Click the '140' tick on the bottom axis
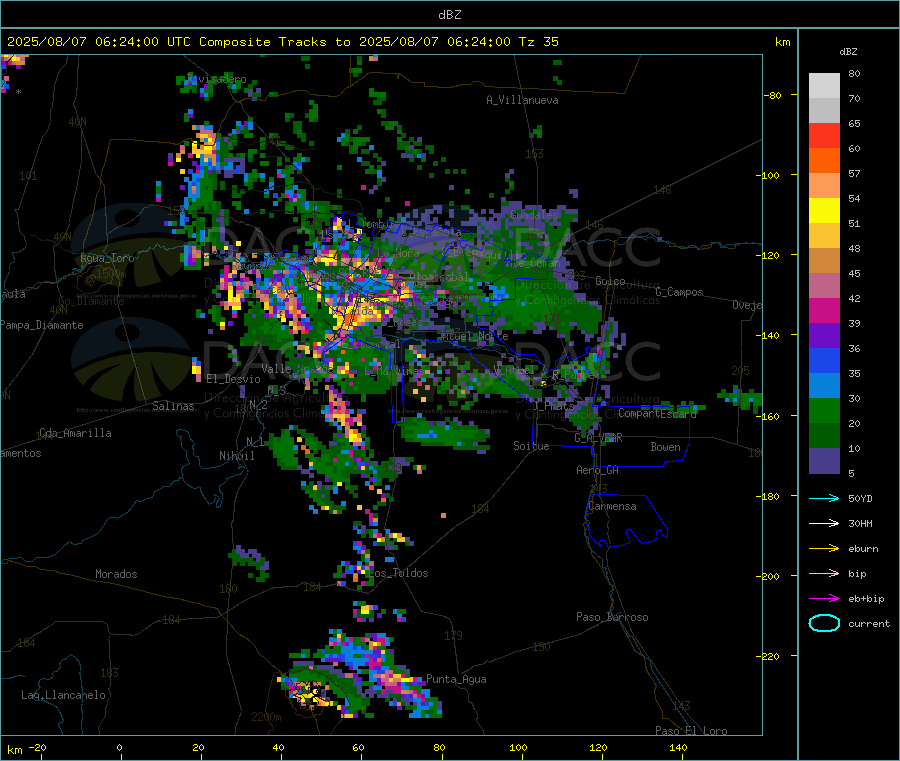This screenshot has height=761, width=900. pyautogui.click(x=678, y=747)
